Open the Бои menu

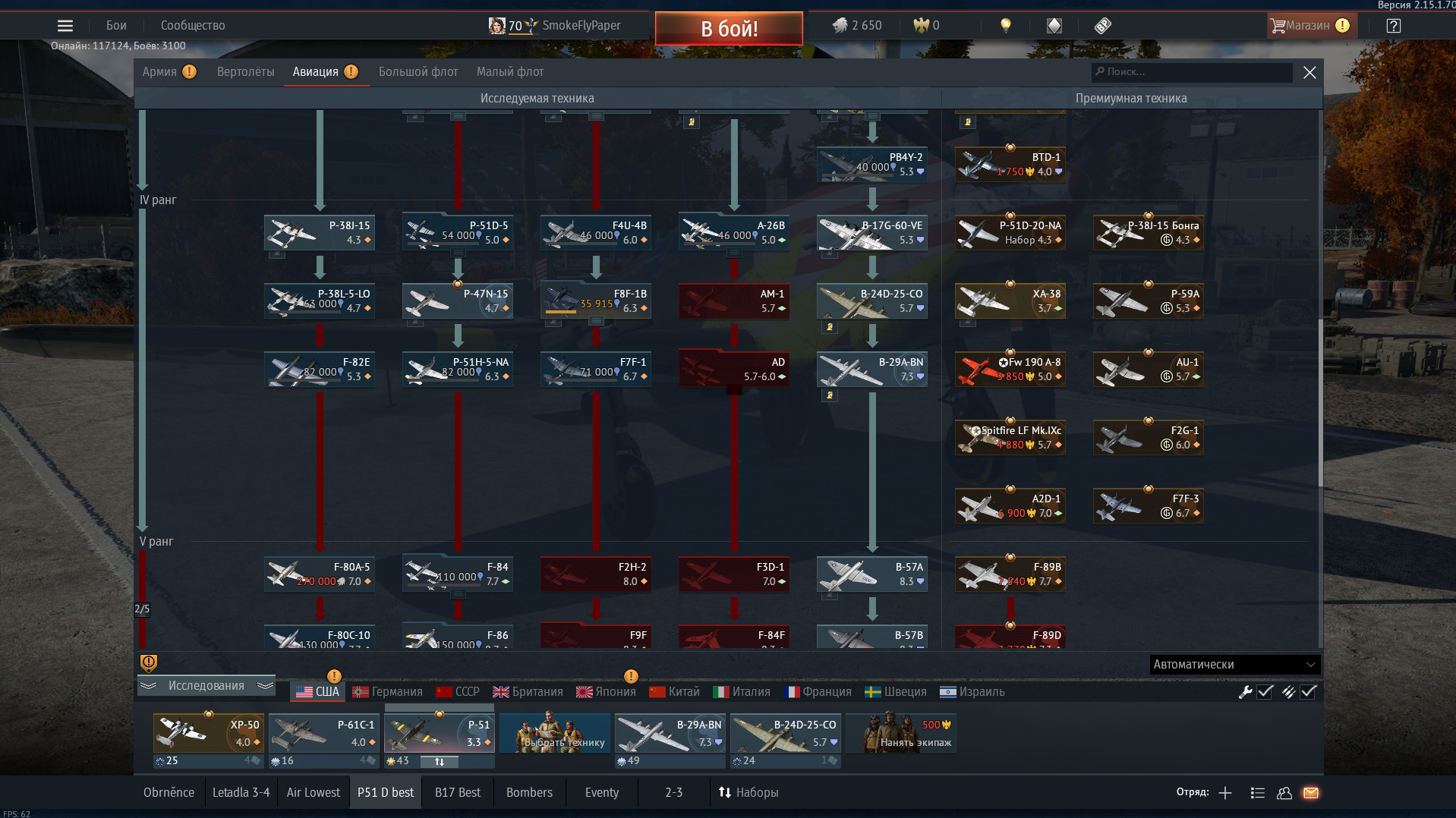[116, 25]
